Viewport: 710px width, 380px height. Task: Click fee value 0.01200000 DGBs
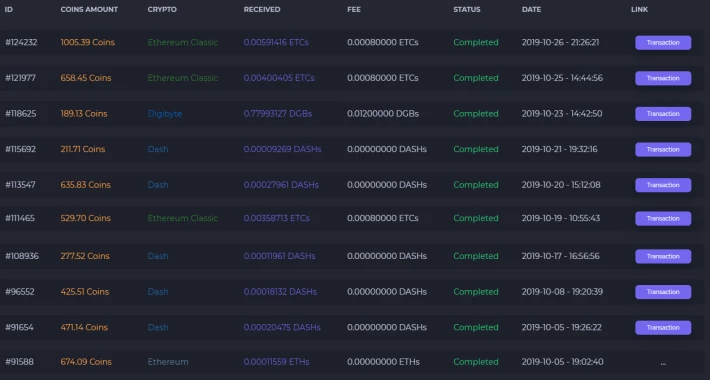[x=383, y=114]
